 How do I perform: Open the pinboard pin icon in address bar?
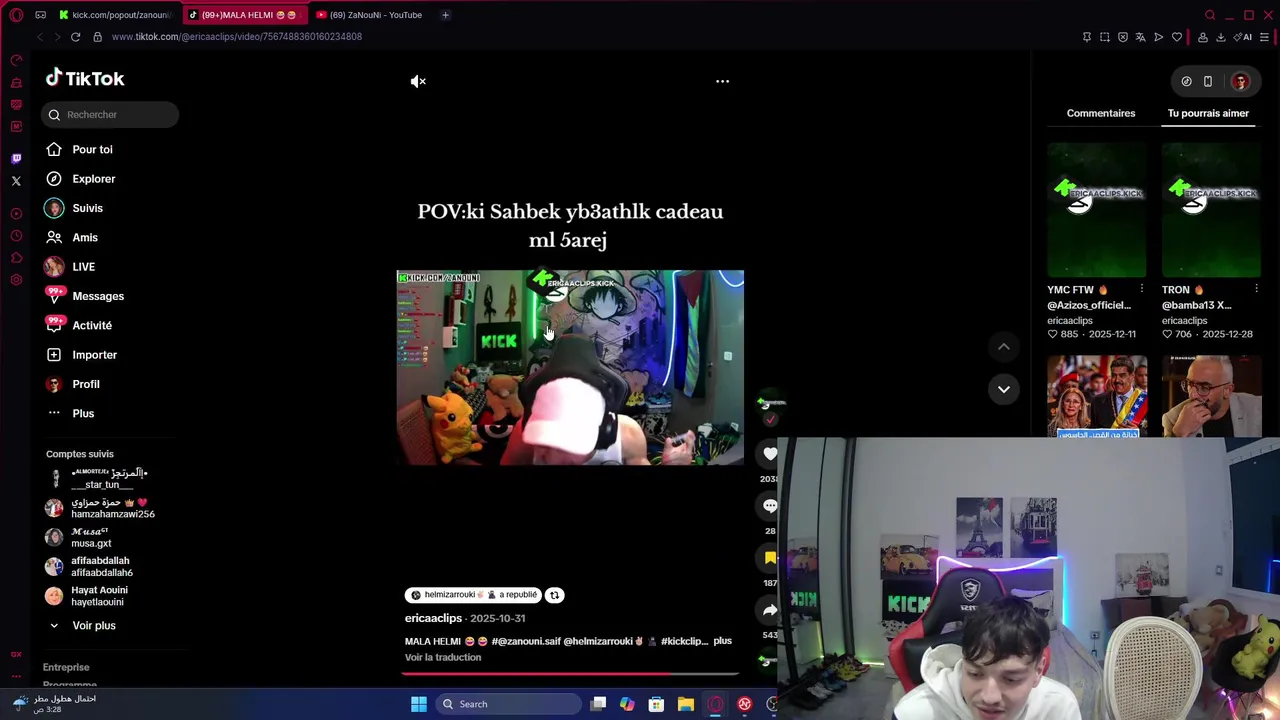pos(1087,37)
